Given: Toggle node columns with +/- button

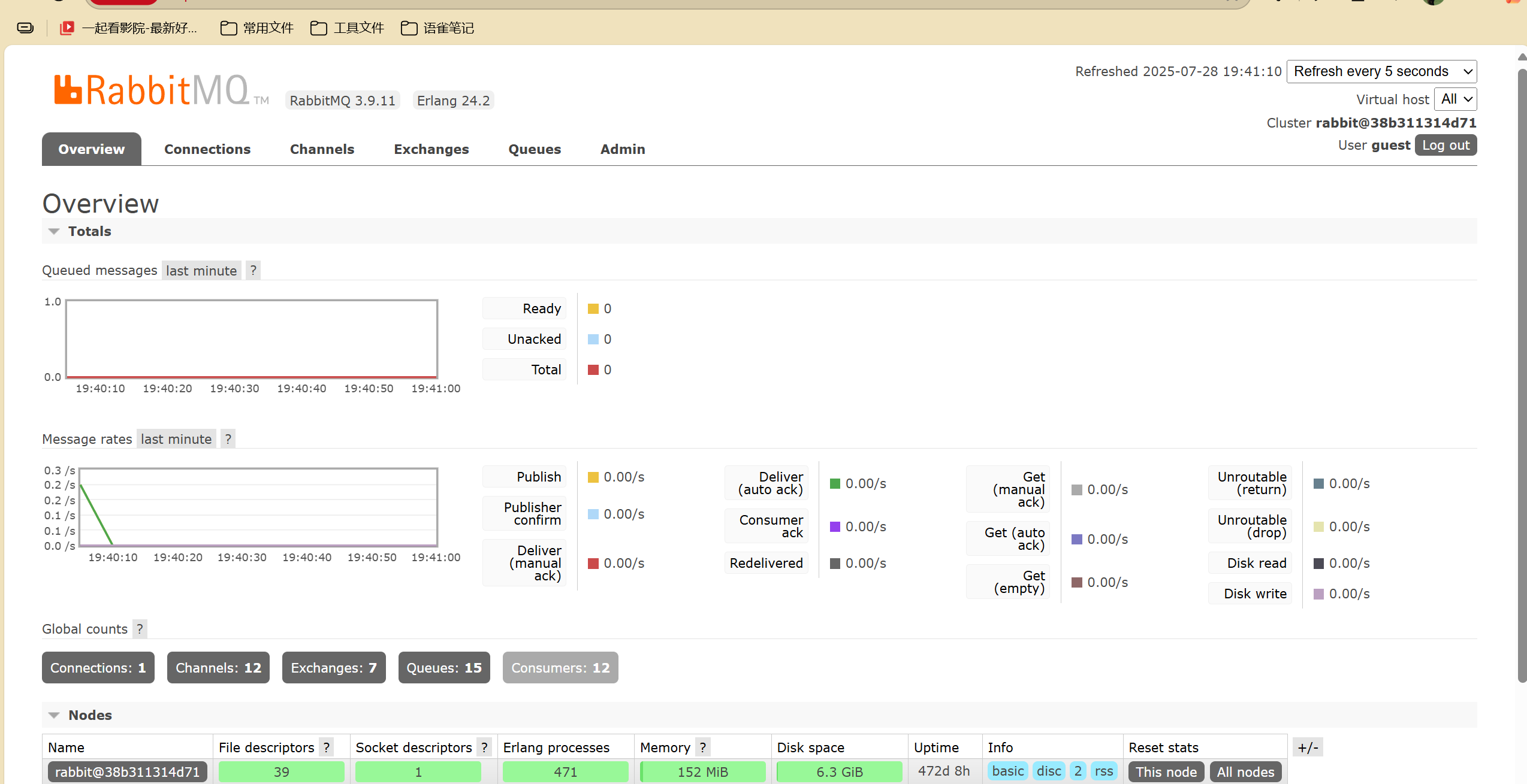Looking at the screenshot, I should [x=1308, y=747].
